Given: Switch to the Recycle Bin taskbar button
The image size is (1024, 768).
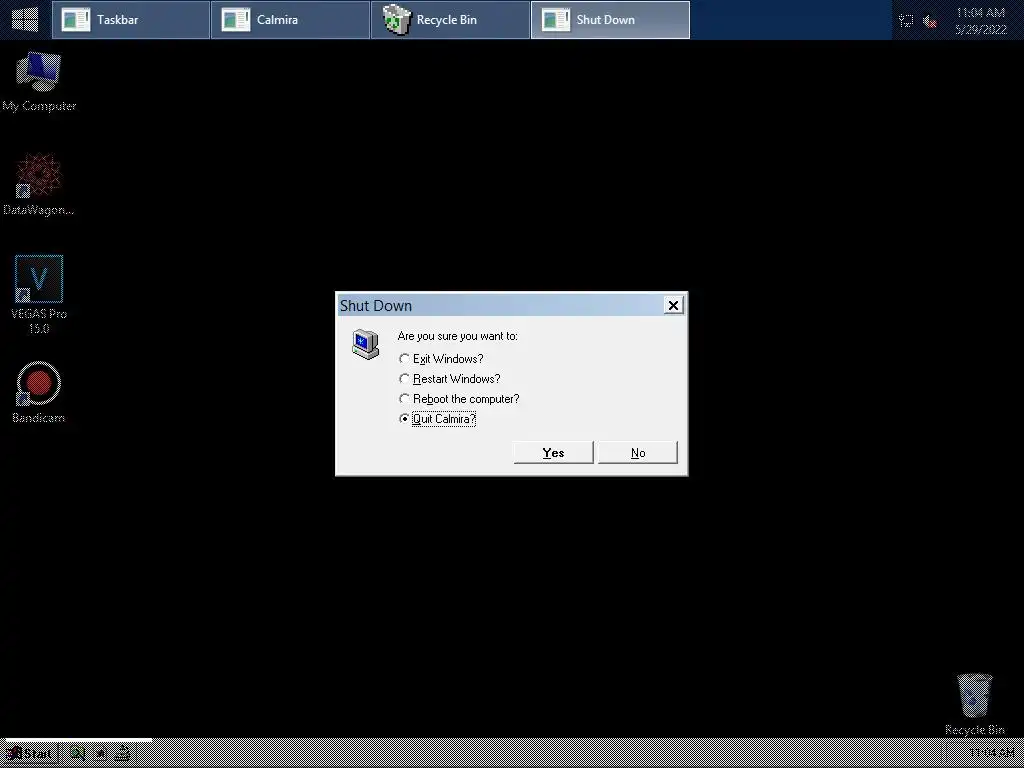Looking at the screenshot, I should [x=450, y=20].
